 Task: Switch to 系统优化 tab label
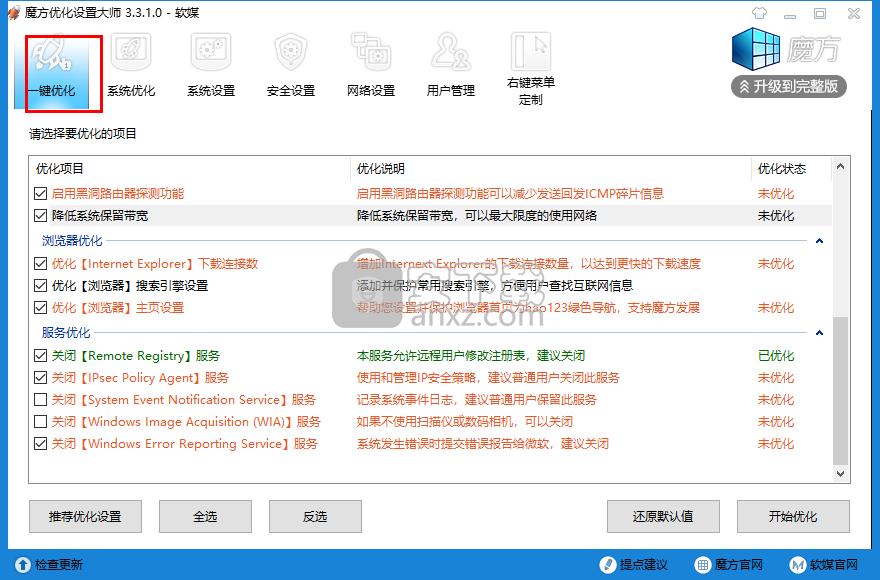point(131,91)
